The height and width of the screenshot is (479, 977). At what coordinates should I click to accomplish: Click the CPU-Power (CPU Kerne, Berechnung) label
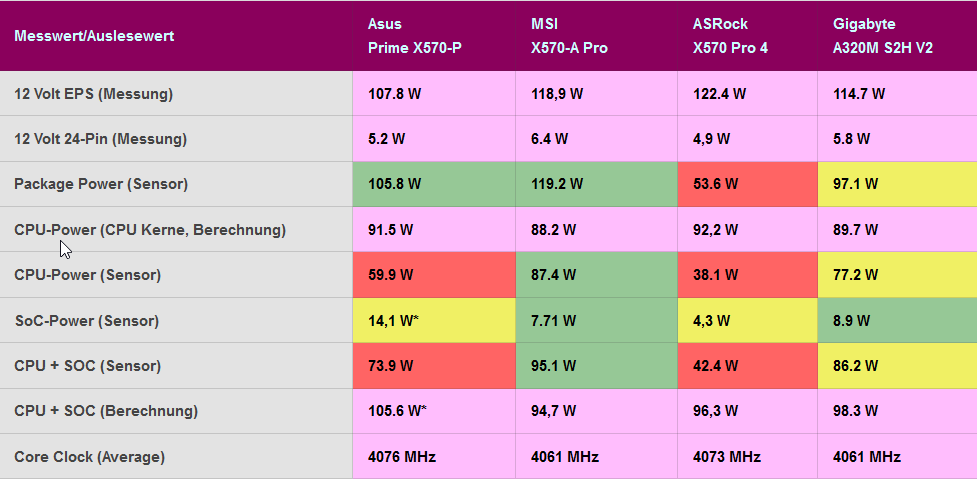(x=150, y=230)
